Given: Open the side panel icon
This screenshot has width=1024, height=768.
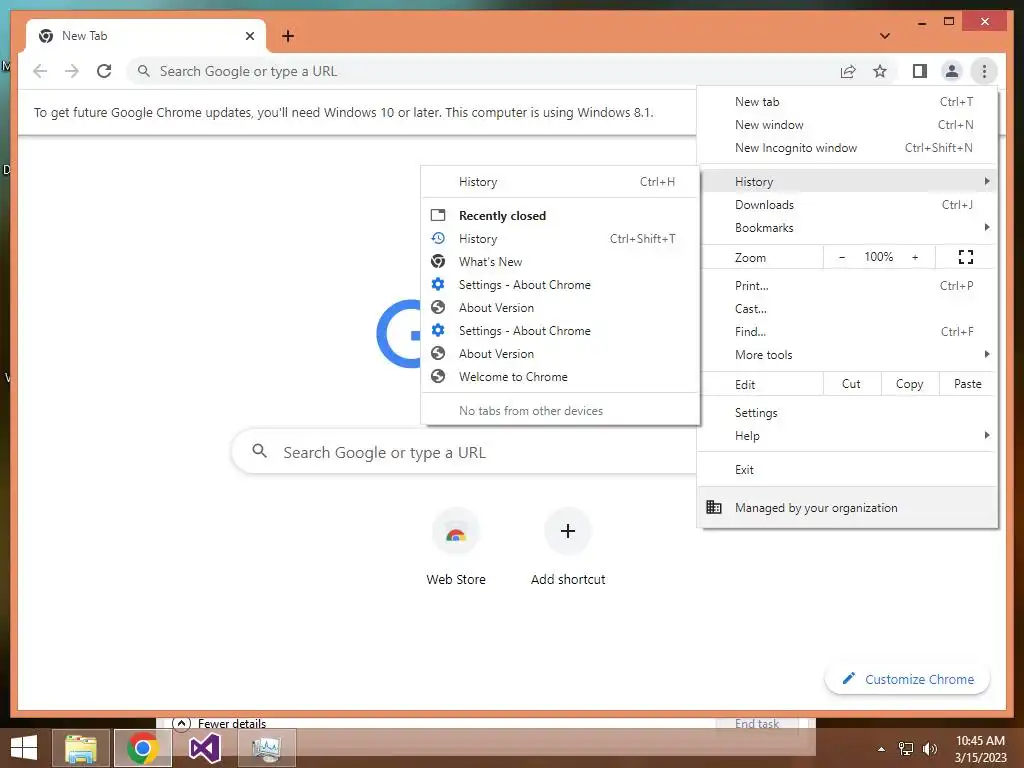Looking at the screenshot, I should 920,71.
